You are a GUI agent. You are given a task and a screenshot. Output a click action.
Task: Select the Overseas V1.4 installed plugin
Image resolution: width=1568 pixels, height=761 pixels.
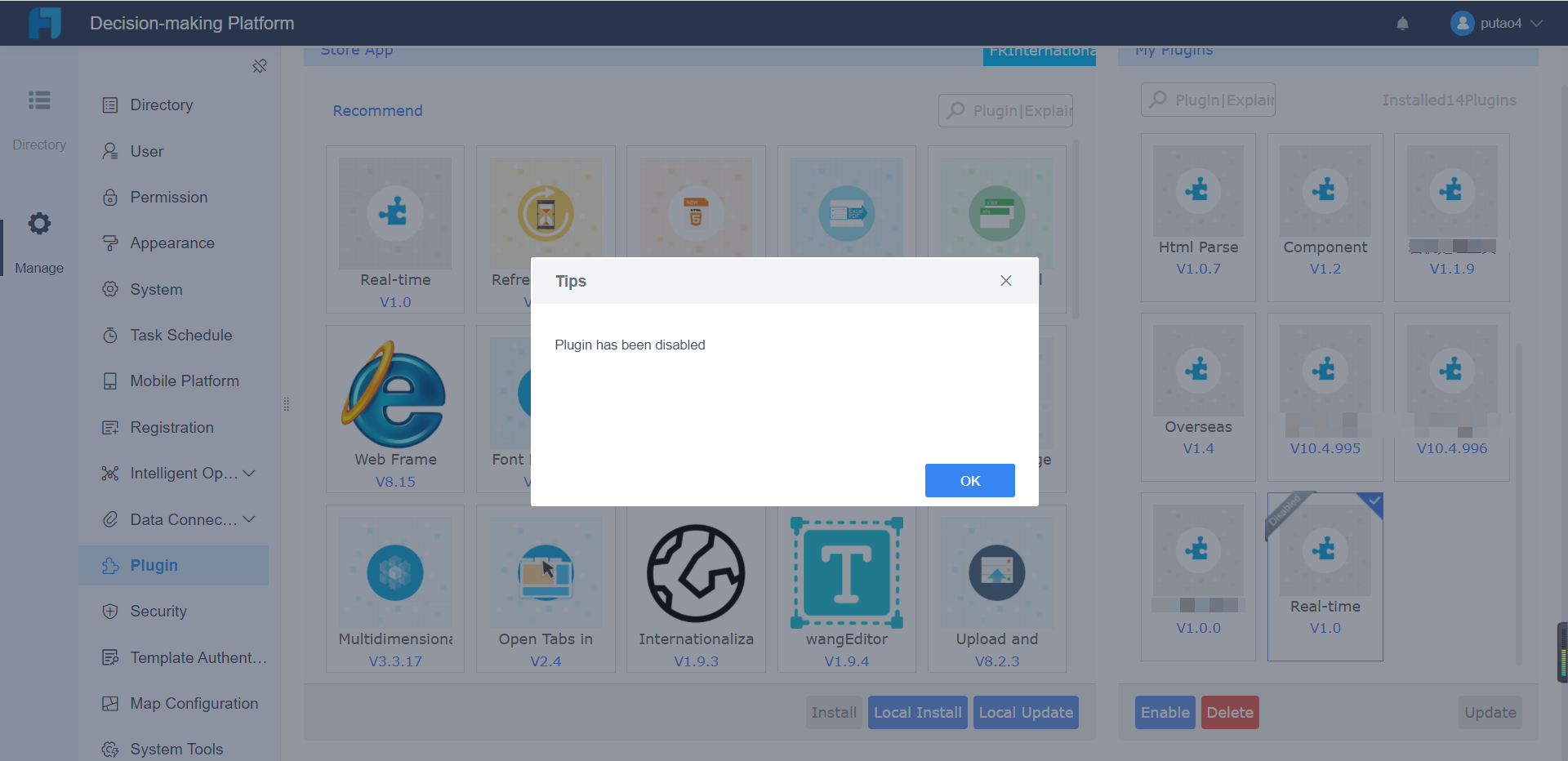pos(1198,398)
